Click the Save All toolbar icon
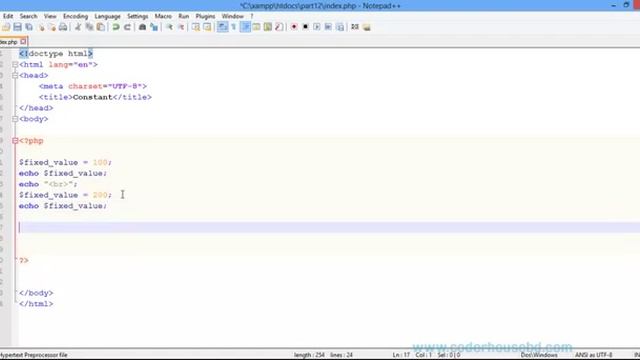Viewport: 640px width, 360px height. [x=29, y=27]
